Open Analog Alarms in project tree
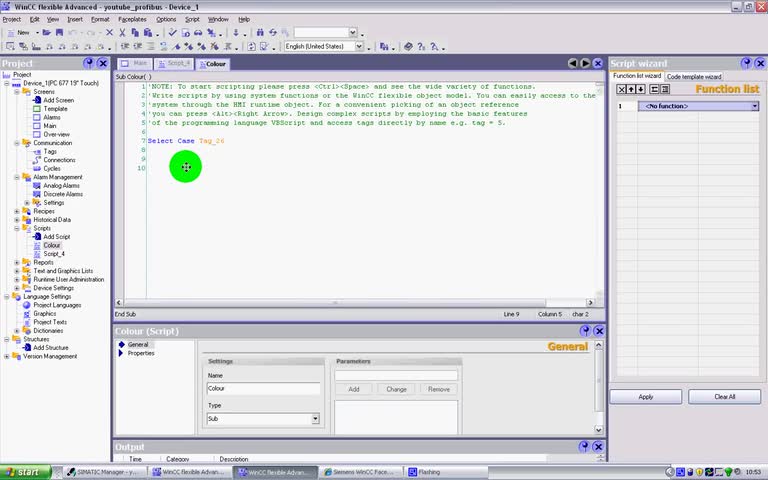Viewport: 768px width, 480px height. 61,186
